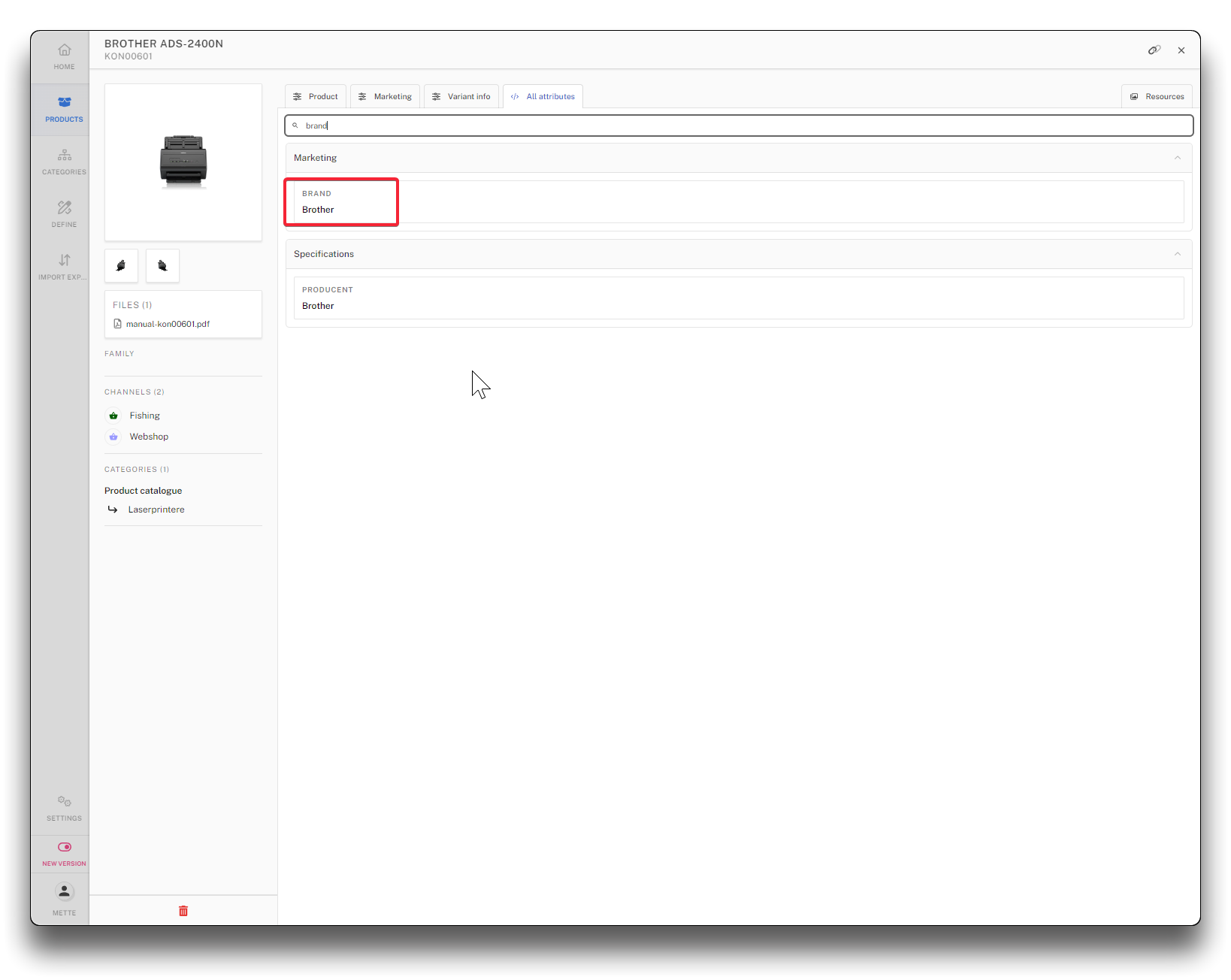The width and height of the screenshot is (1231, 980).
Task: Open the Home section in sidebar
Action: coord(64,56)
